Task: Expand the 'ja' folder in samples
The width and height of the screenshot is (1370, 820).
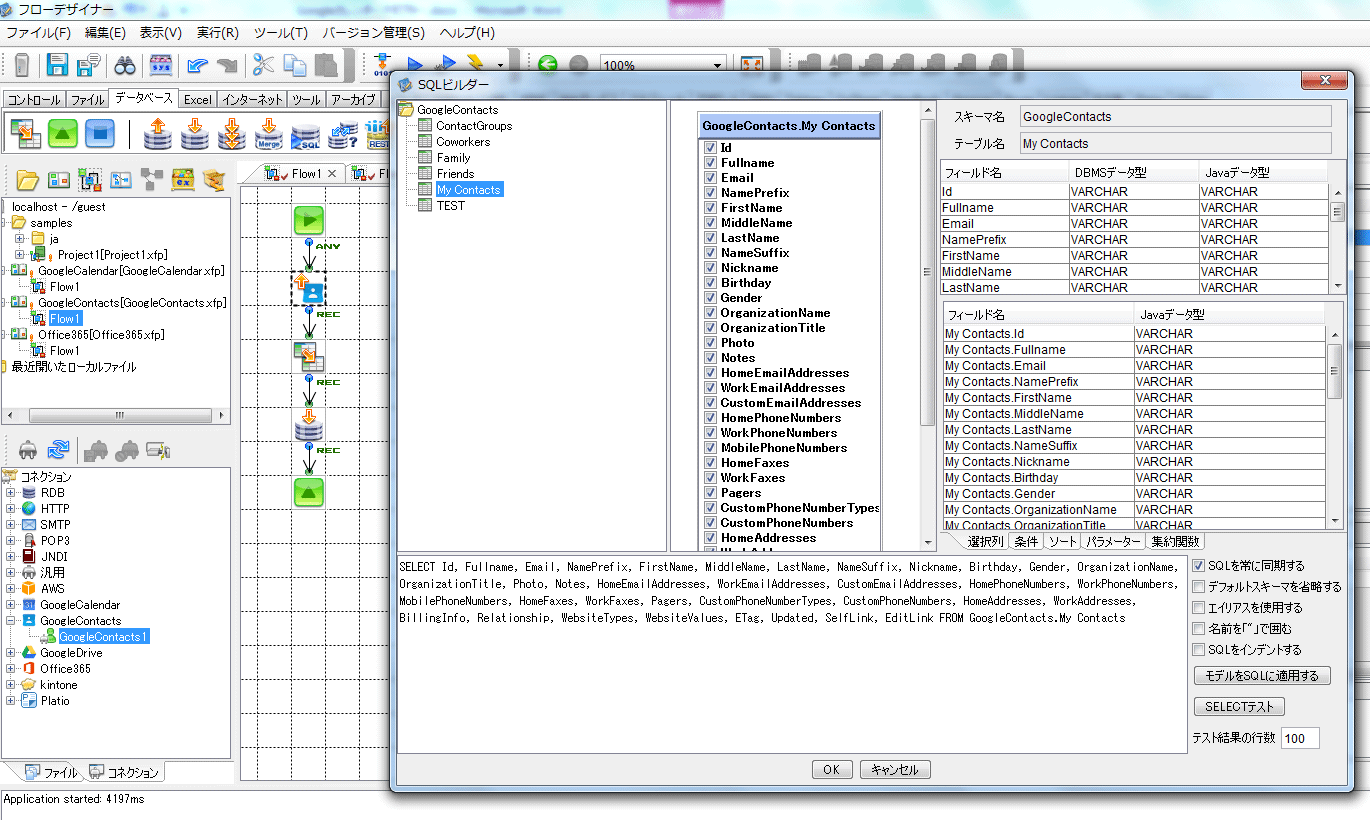Action: (19, 239)
